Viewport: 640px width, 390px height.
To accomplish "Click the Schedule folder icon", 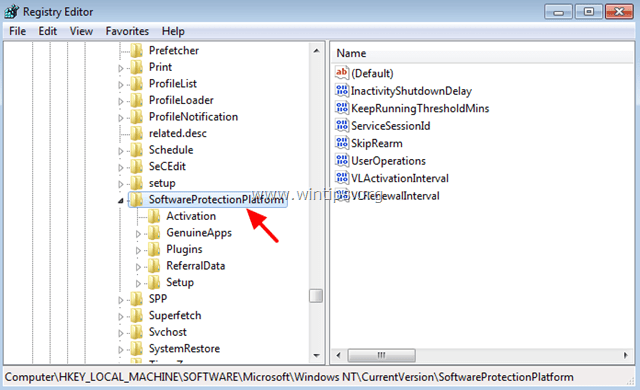I will [x=137, y=150].
